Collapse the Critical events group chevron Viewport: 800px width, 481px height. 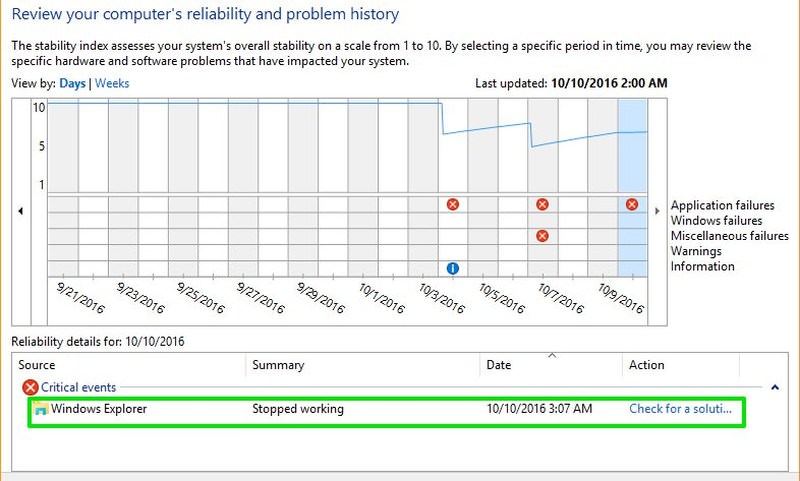coord(775,387)
